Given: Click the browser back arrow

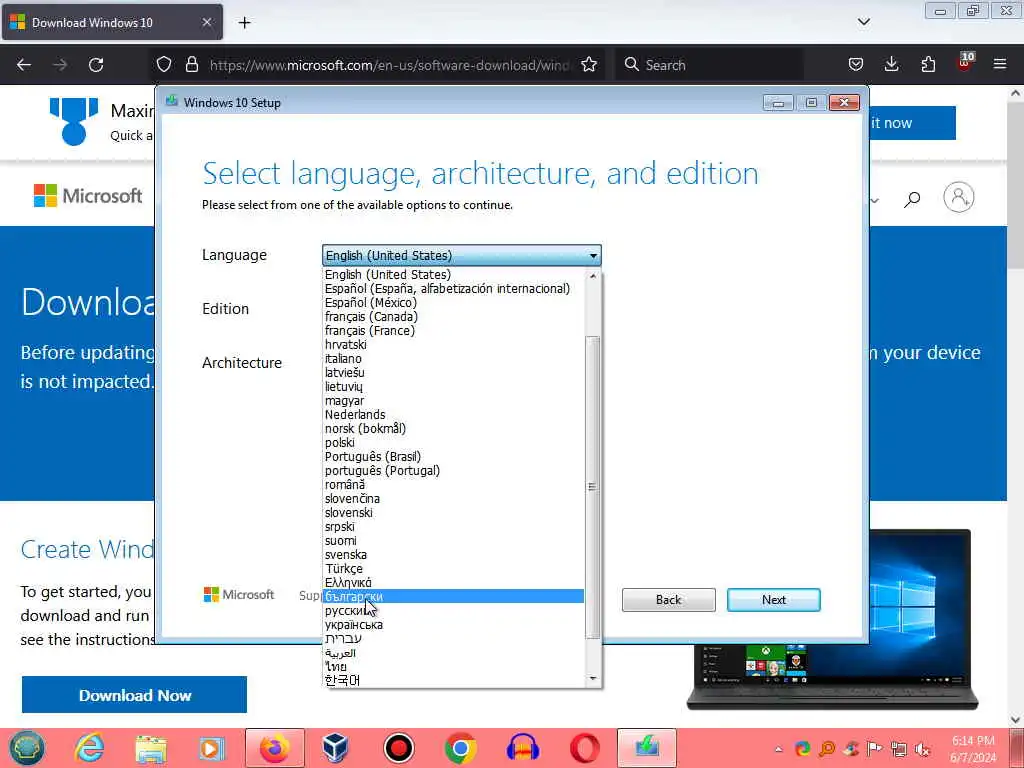Looking at the screenshot, I should tap(24, 65).
